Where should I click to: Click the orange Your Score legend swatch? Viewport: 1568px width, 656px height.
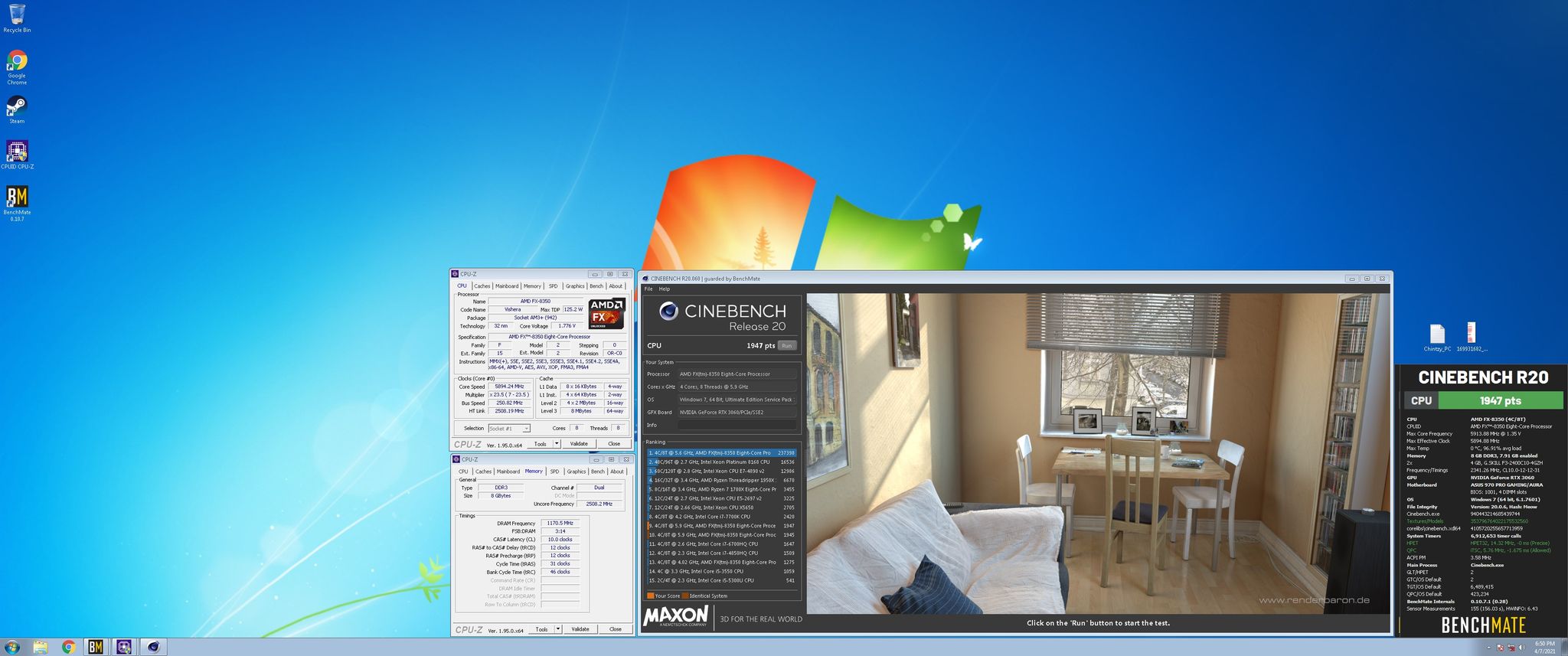(651, 596)
